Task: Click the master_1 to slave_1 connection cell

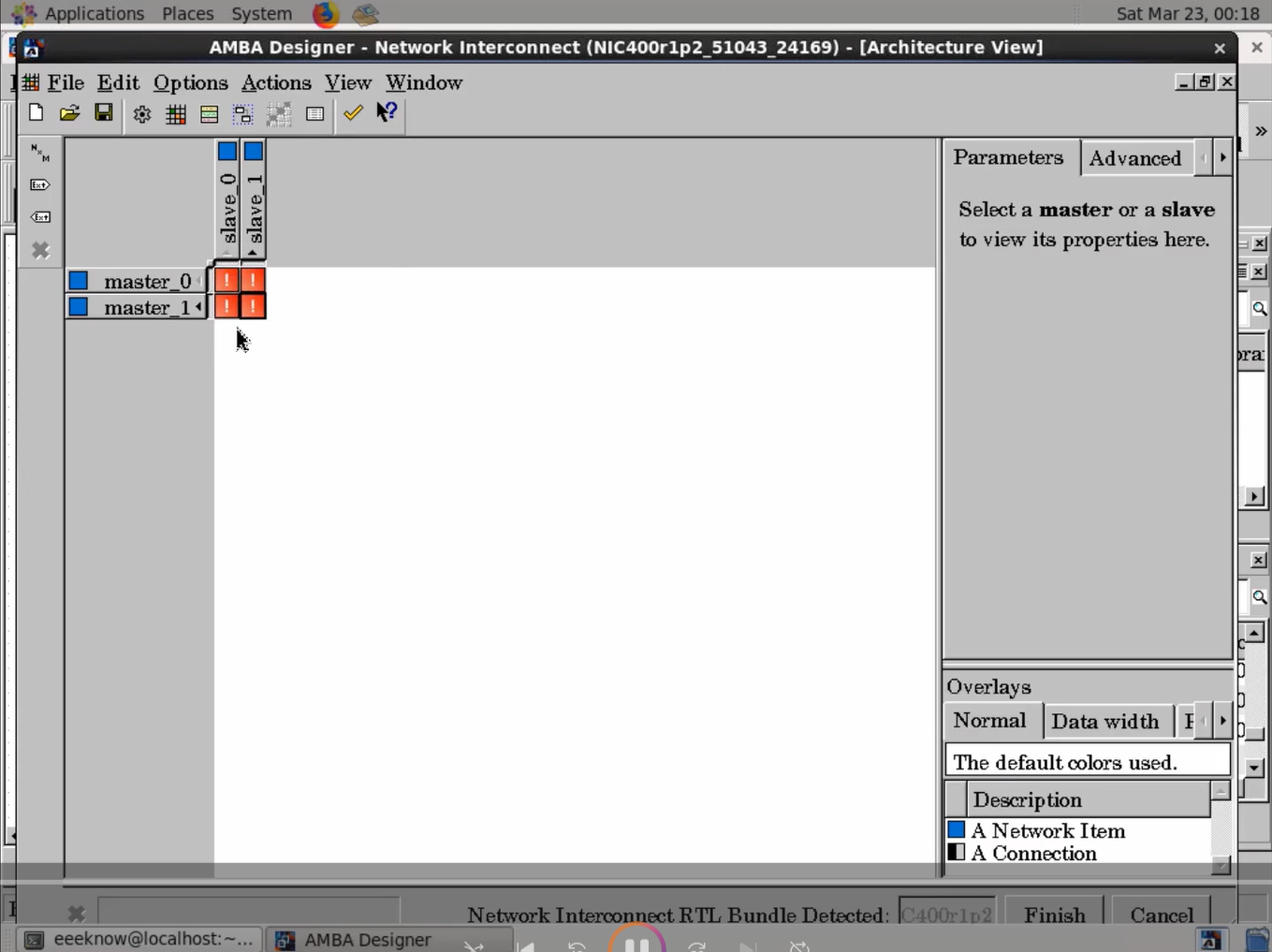Action: (x=253, y=306)
